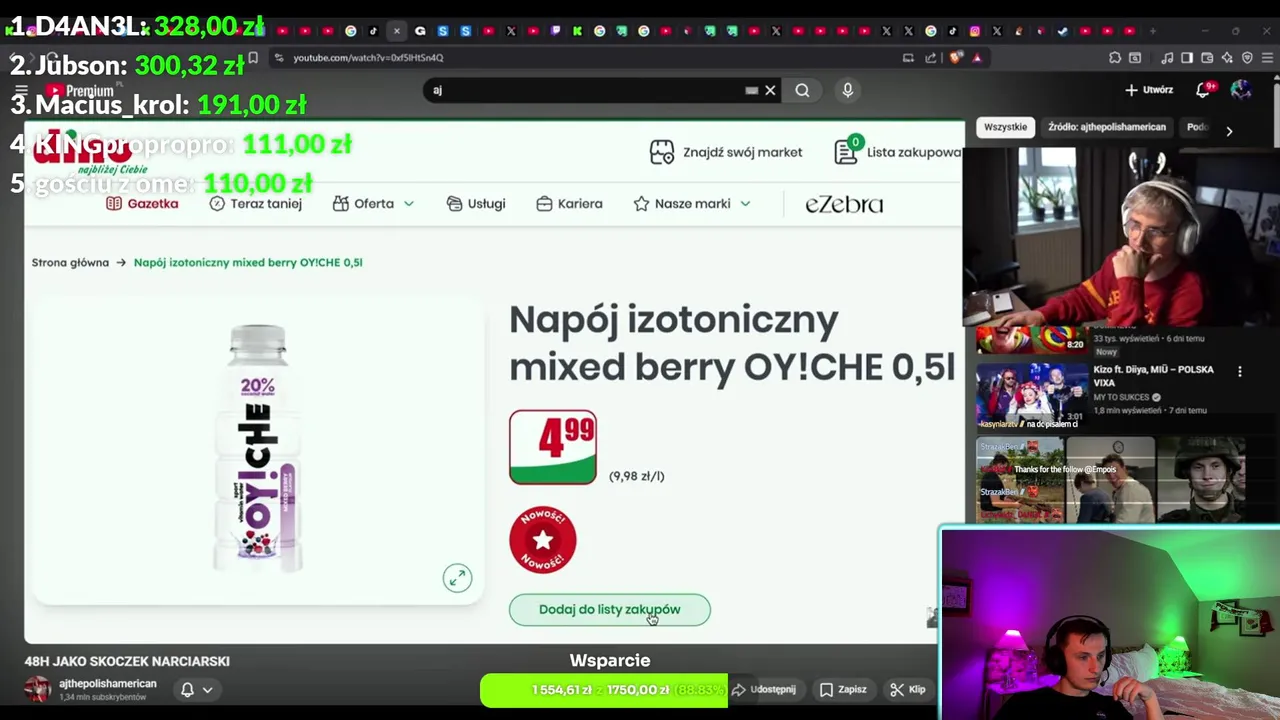Click the 9,98 zł/l unit price text

(x=636, y=476)
